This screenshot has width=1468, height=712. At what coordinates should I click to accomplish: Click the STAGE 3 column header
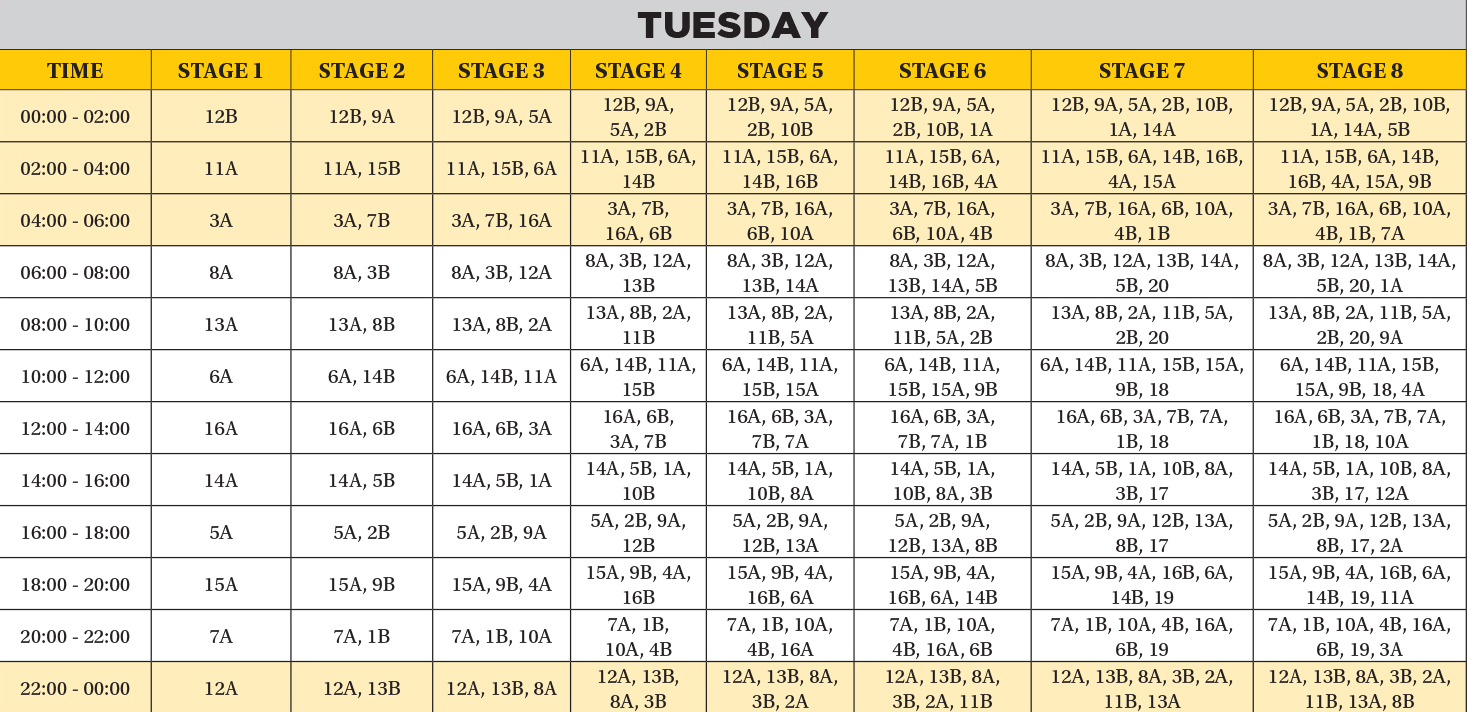point(501,71)
